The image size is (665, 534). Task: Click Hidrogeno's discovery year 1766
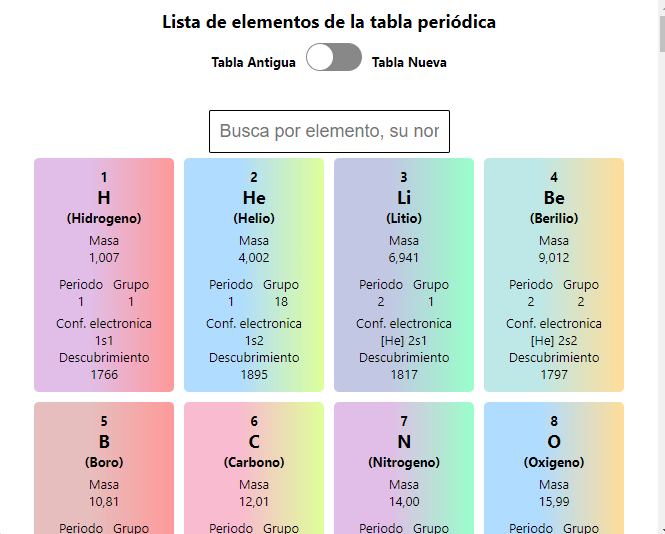tap(104, 375)
